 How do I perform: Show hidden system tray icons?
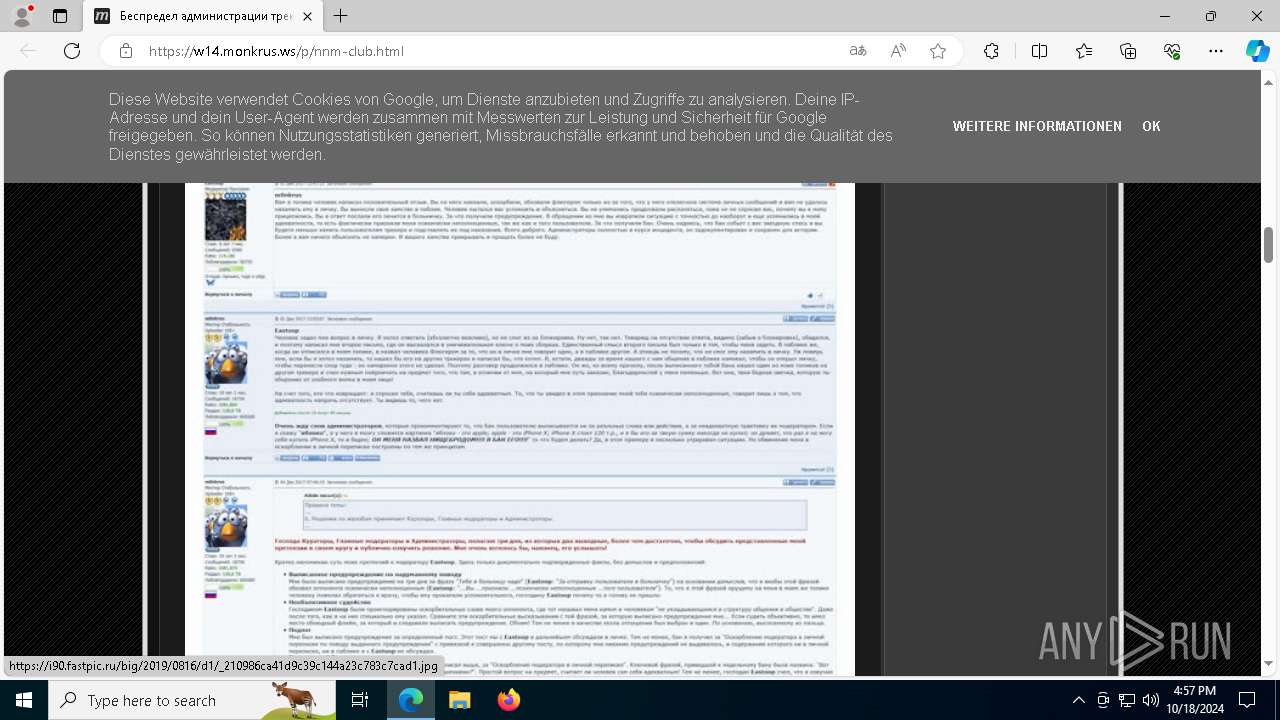point(1078,700)
